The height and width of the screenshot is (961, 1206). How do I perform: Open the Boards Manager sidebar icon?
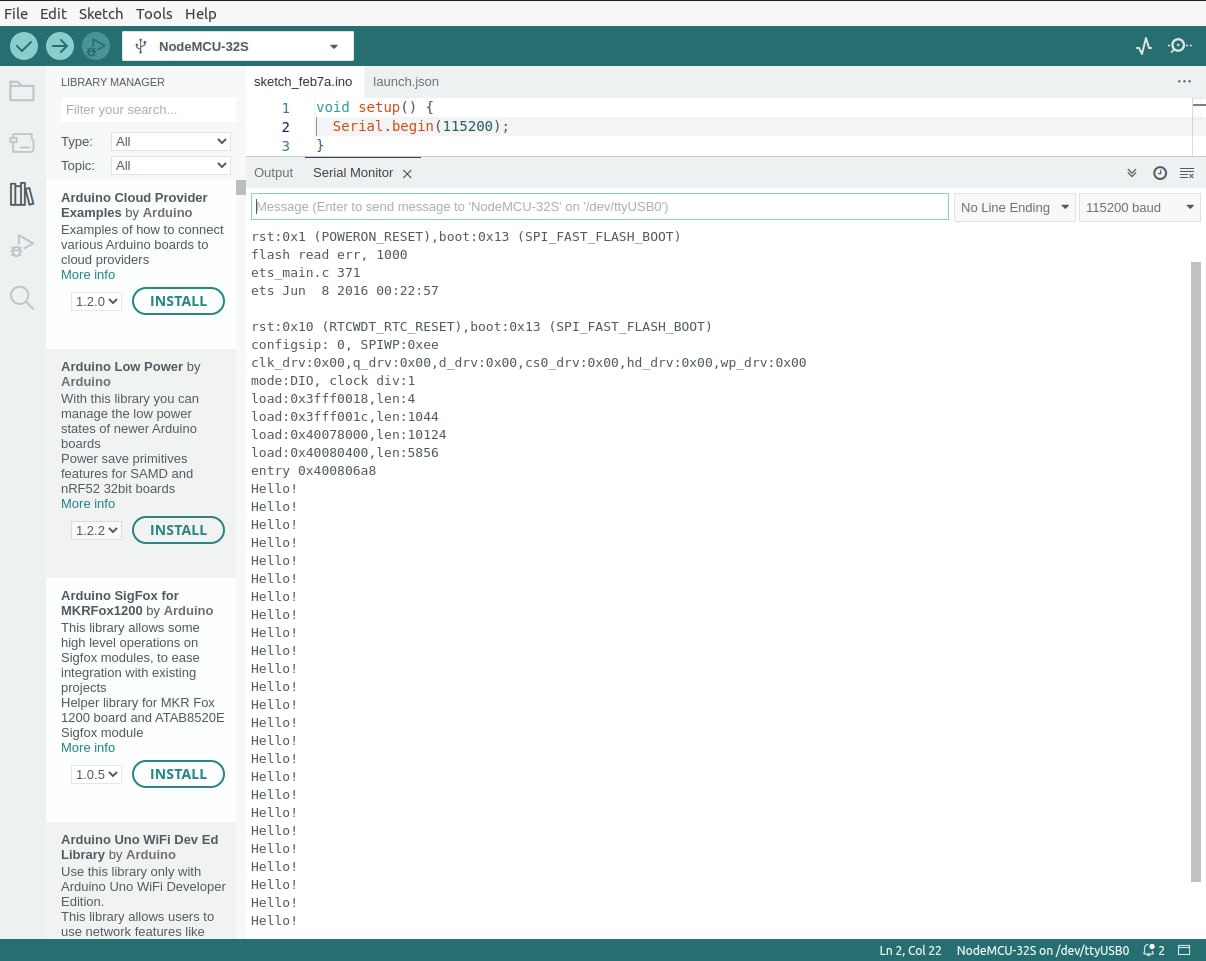pos(22,143)
